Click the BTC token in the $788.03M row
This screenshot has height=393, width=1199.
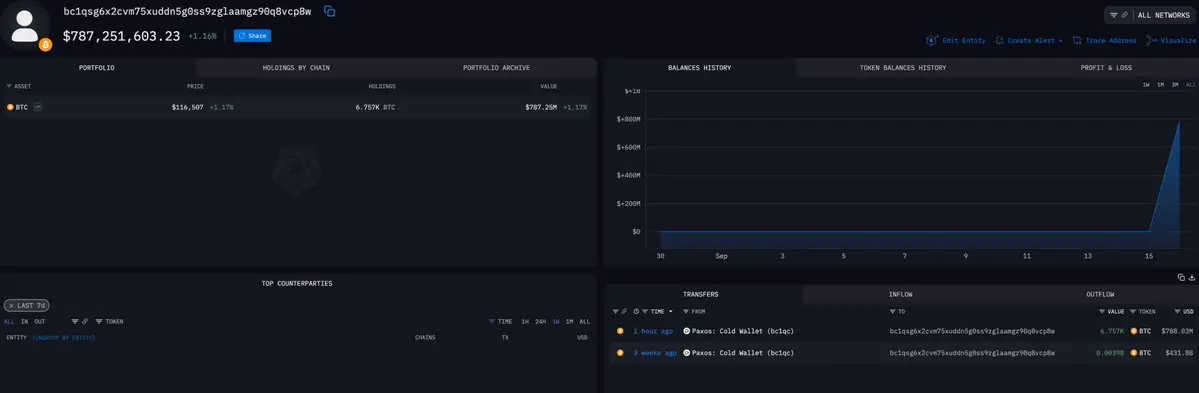[1141, 331]
